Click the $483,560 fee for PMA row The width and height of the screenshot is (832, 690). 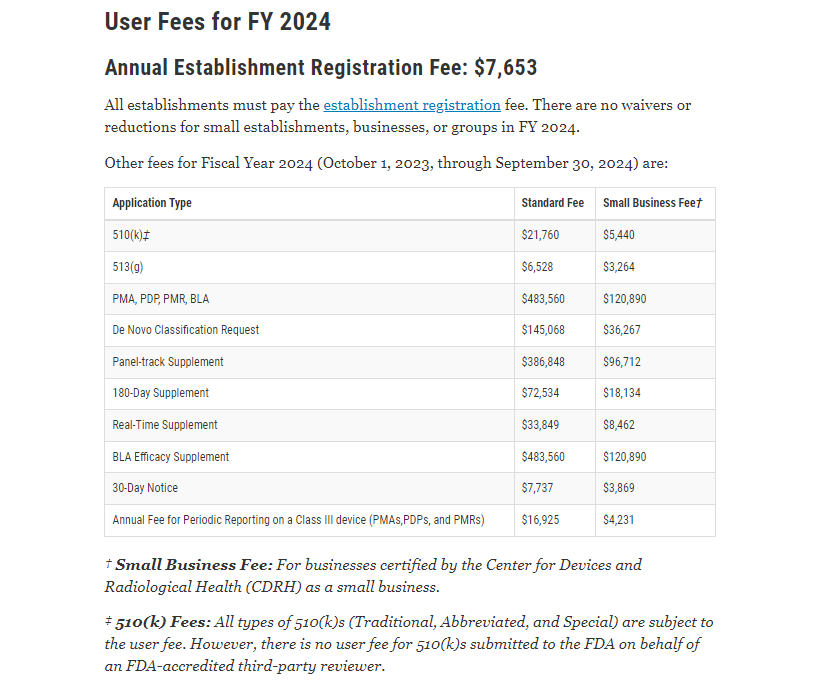543,299
